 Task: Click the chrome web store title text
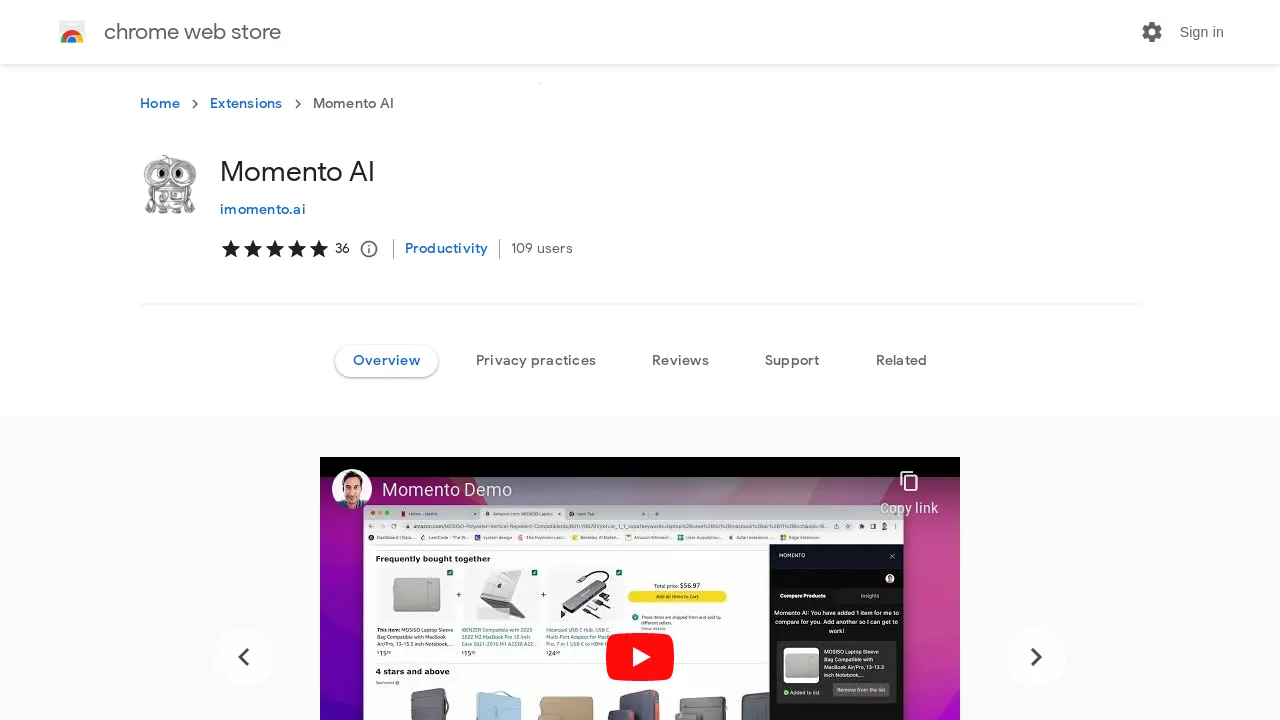tap(192, 32)
